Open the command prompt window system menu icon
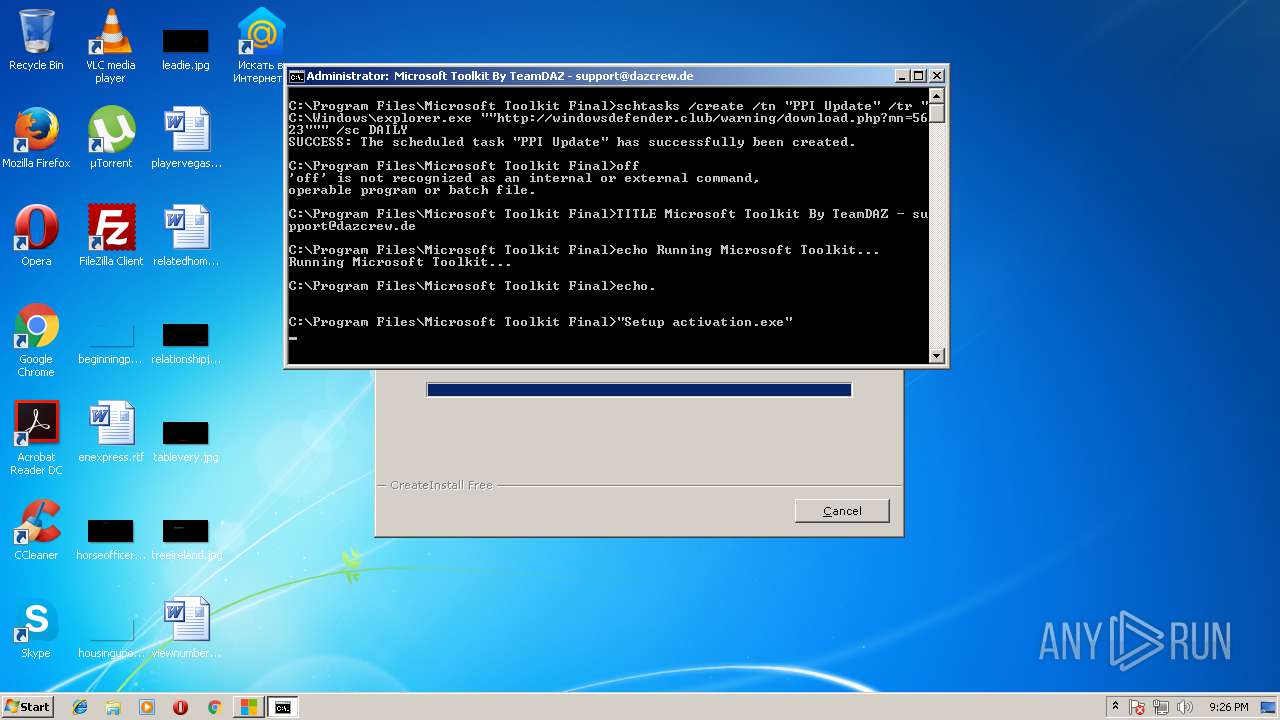This screenshot has height=720, width=1280. (296, 76)
